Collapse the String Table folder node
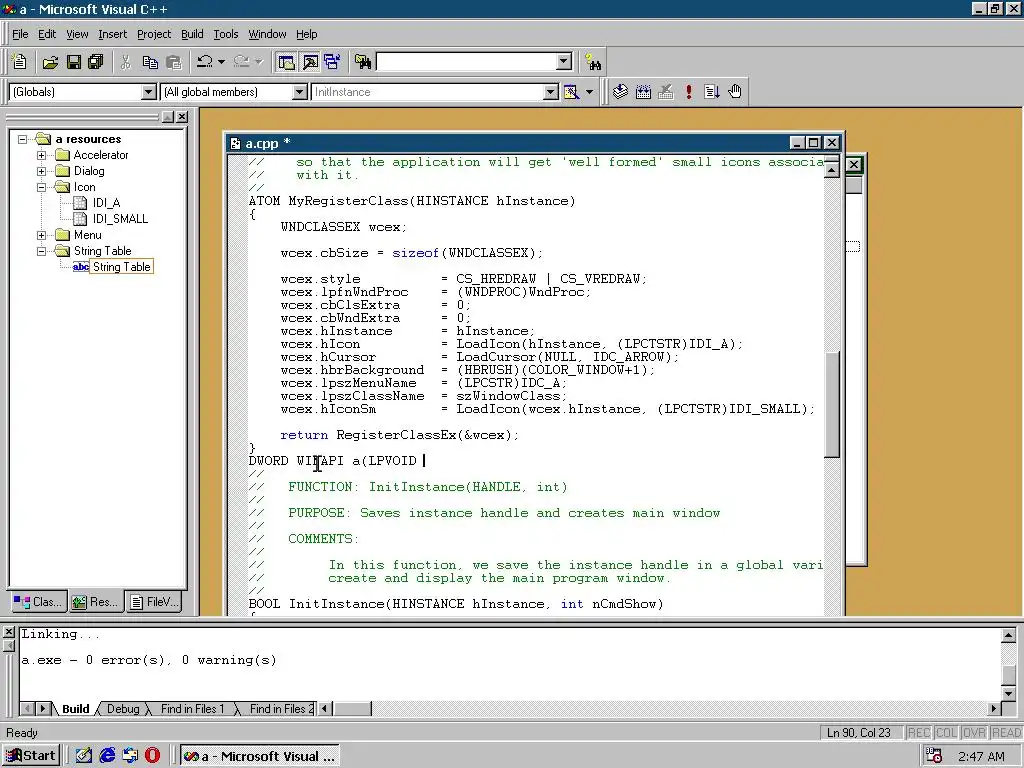 coord(41,251)
